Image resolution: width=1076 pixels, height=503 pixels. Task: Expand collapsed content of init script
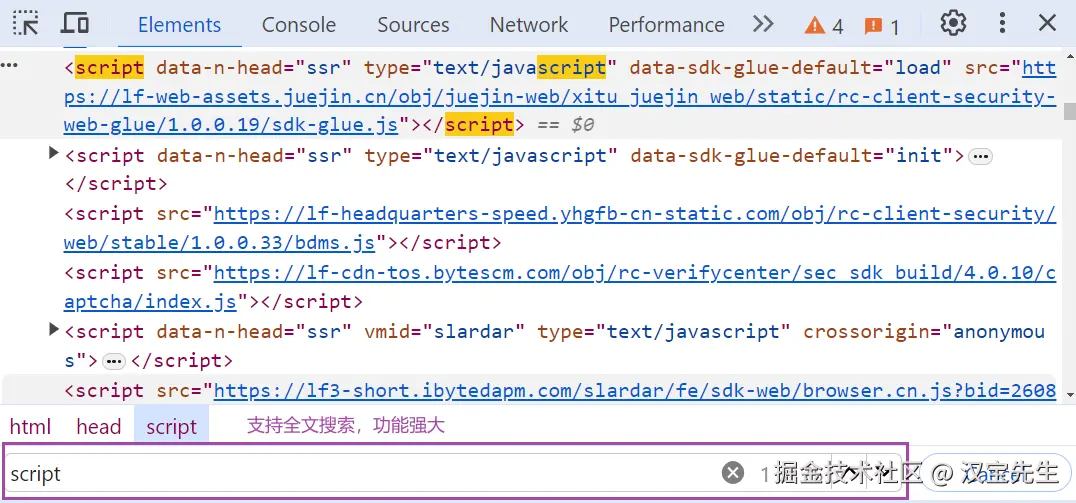point(981,156)
